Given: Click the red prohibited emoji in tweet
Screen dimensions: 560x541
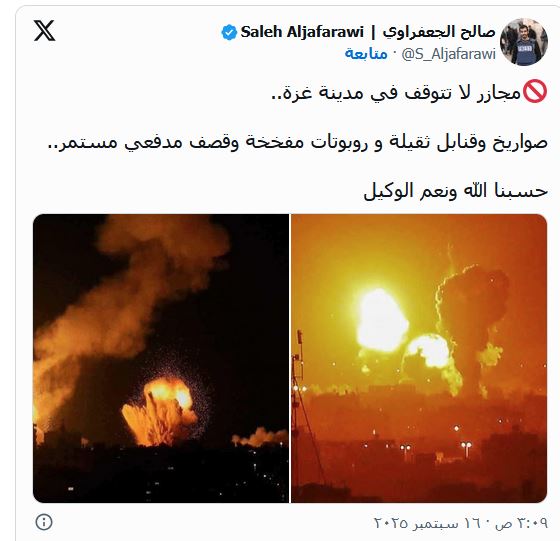Looking at the screenshot, I should coord(535,92).
